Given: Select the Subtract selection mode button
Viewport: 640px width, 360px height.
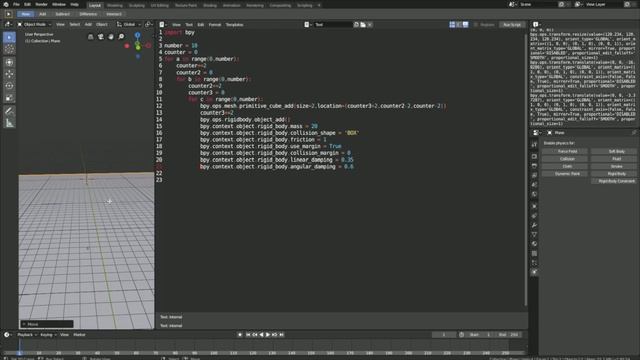Looking at the screenshot, I should [62, 14].
